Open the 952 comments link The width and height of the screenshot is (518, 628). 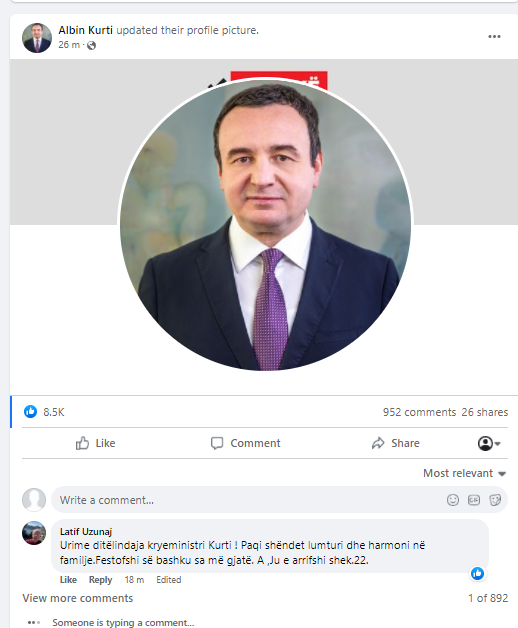point(419,412)
